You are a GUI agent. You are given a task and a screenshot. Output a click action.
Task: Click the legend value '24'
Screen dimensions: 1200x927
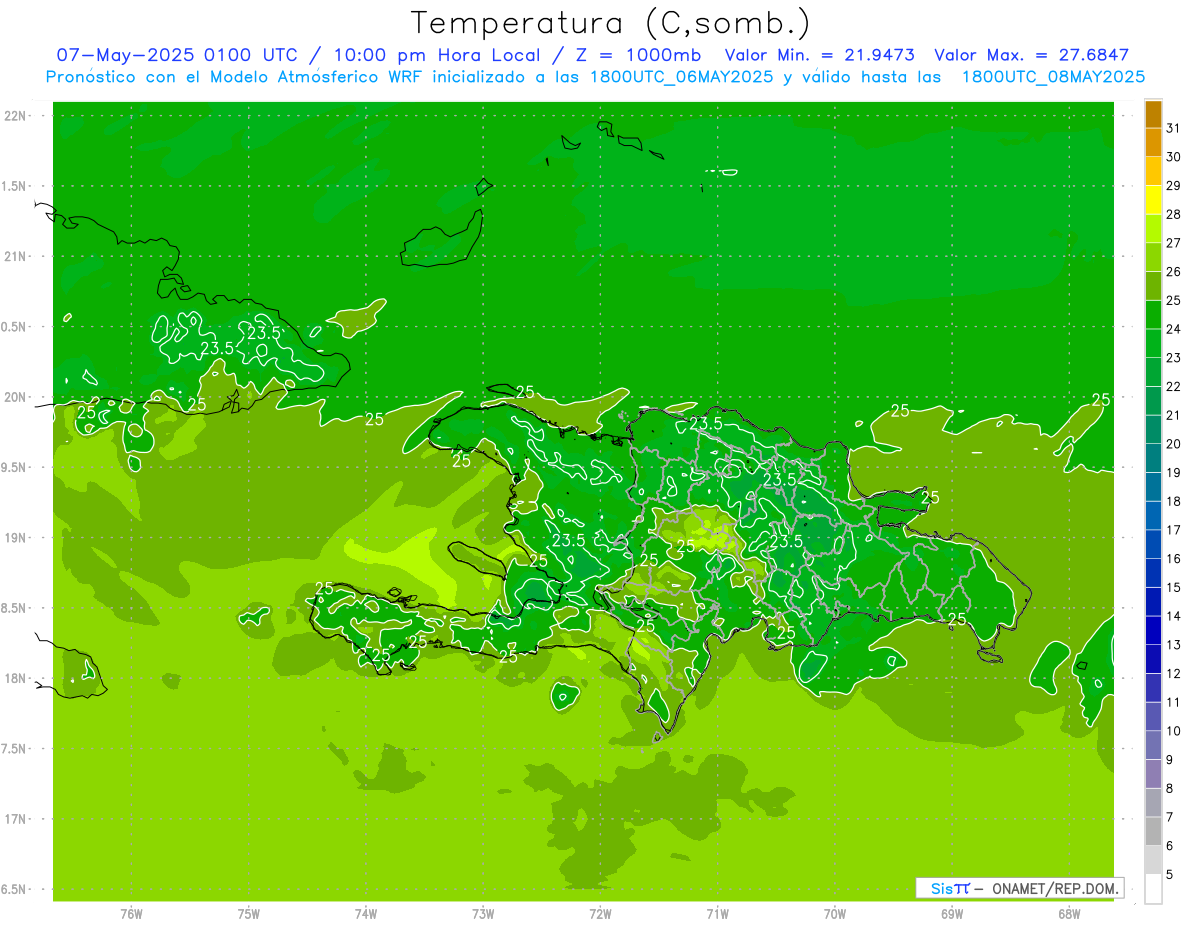point(1174,329)
